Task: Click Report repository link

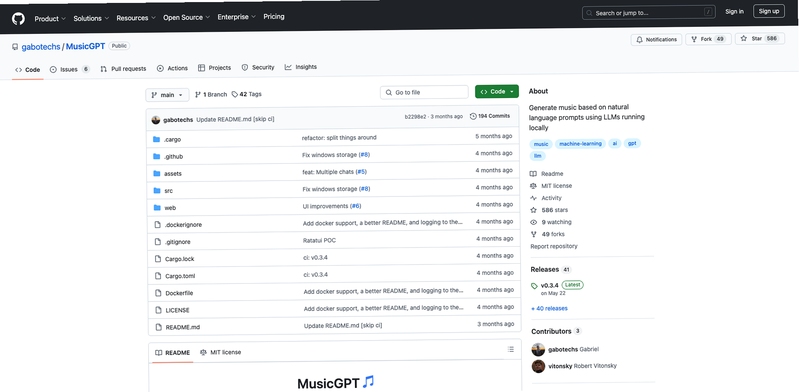Action: pyautogui.click(x=554, y=246)
